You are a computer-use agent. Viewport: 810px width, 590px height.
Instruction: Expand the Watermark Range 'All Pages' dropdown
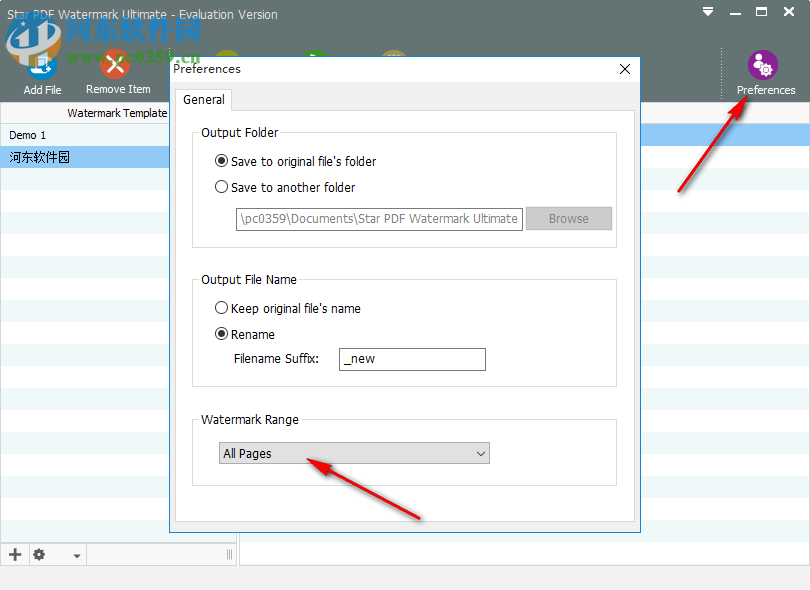coord(354,453)
